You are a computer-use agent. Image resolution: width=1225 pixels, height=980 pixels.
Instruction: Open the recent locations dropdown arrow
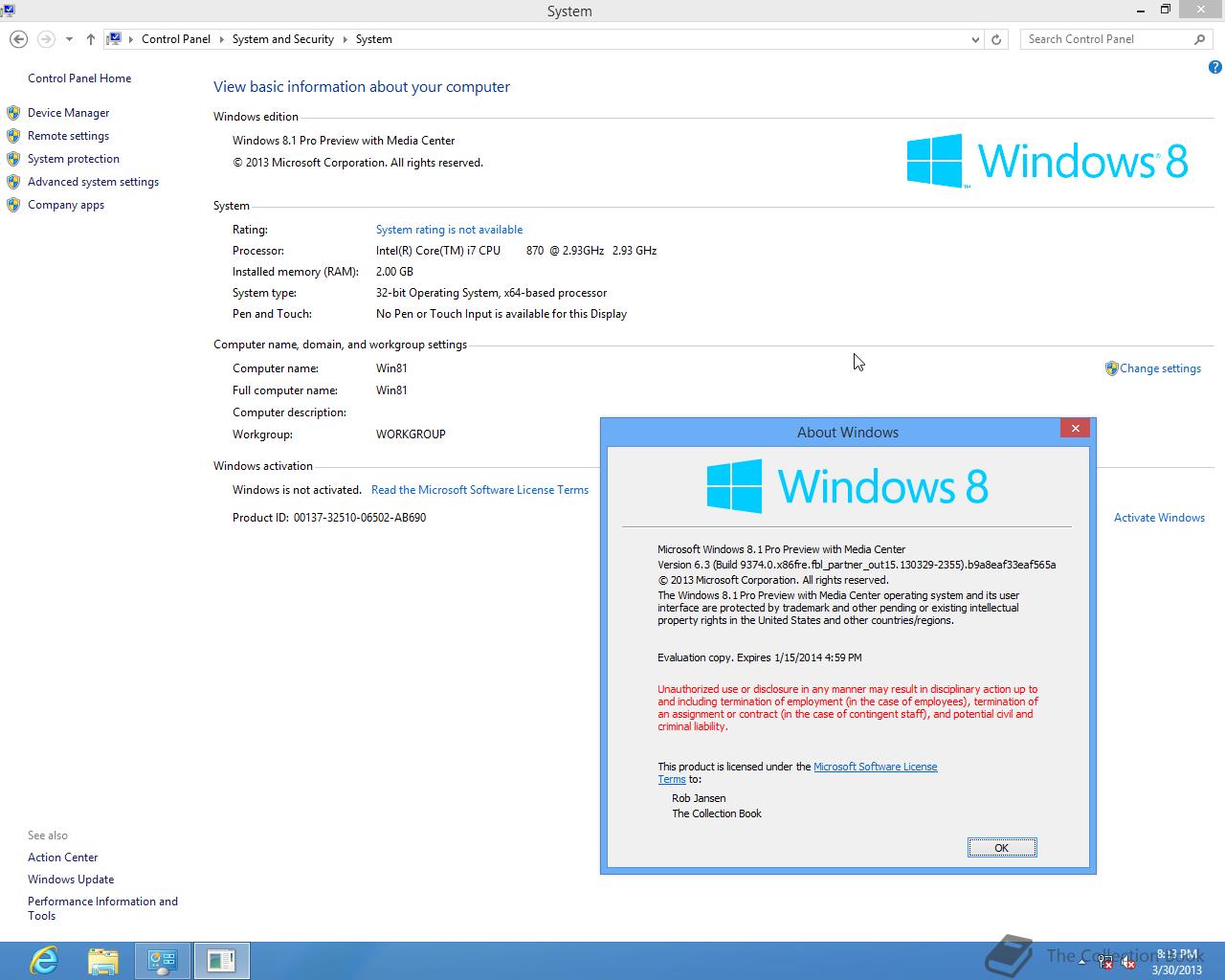[x=69, y=39]
